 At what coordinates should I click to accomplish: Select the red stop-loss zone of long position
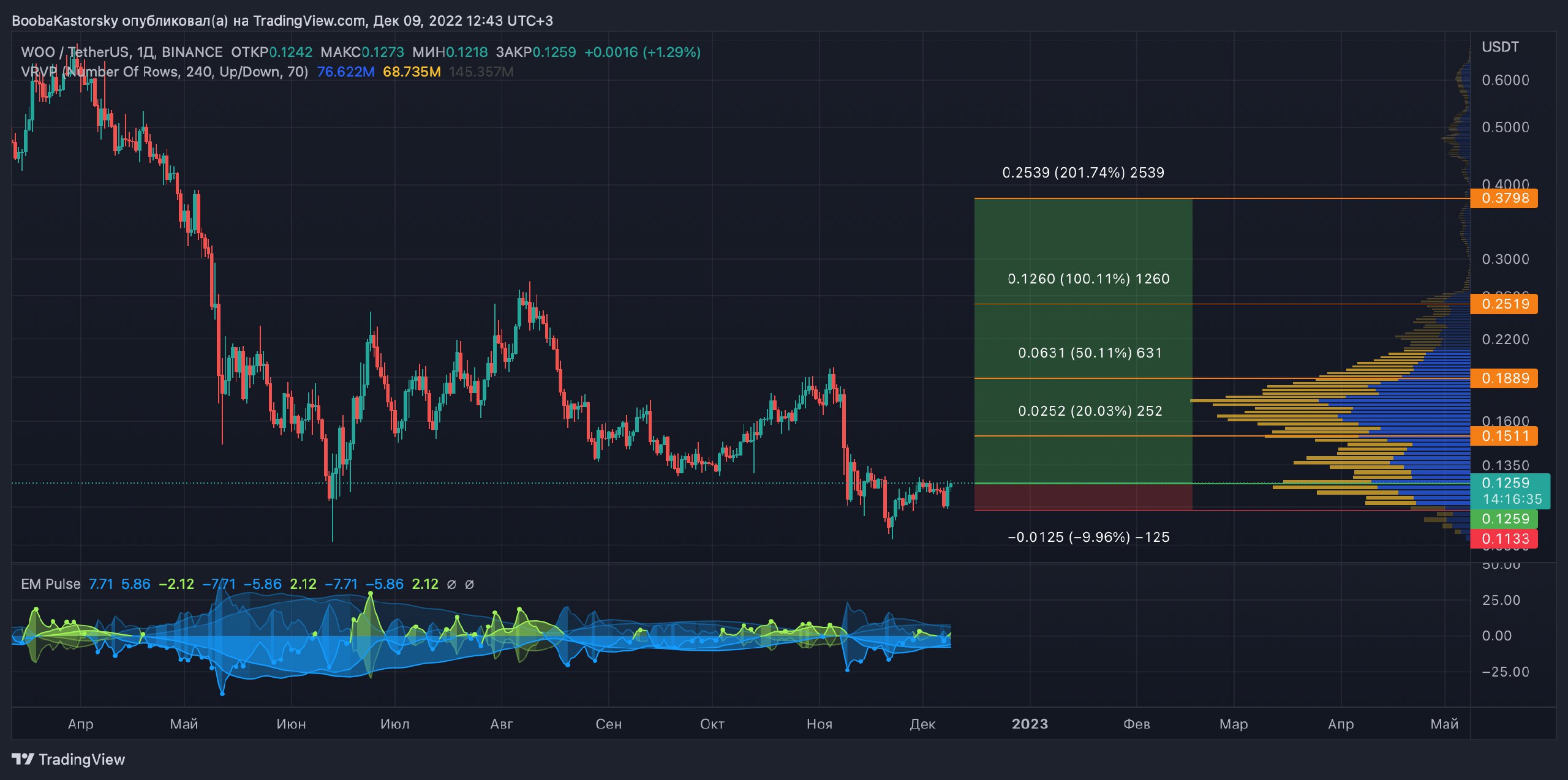click(1083, 497)
